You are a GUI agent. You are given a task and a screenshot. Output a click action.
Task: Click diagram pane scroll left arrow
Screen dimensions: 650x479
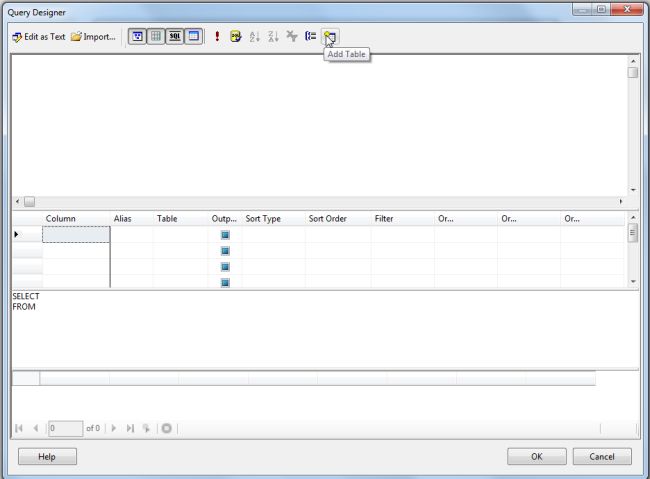tap(17, 202)
